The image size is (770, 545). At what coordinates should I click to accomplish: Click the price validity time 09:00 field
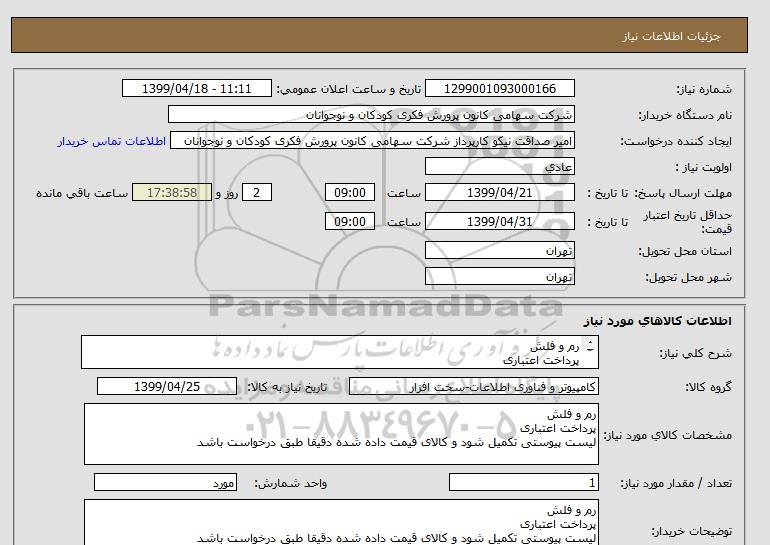350,221
